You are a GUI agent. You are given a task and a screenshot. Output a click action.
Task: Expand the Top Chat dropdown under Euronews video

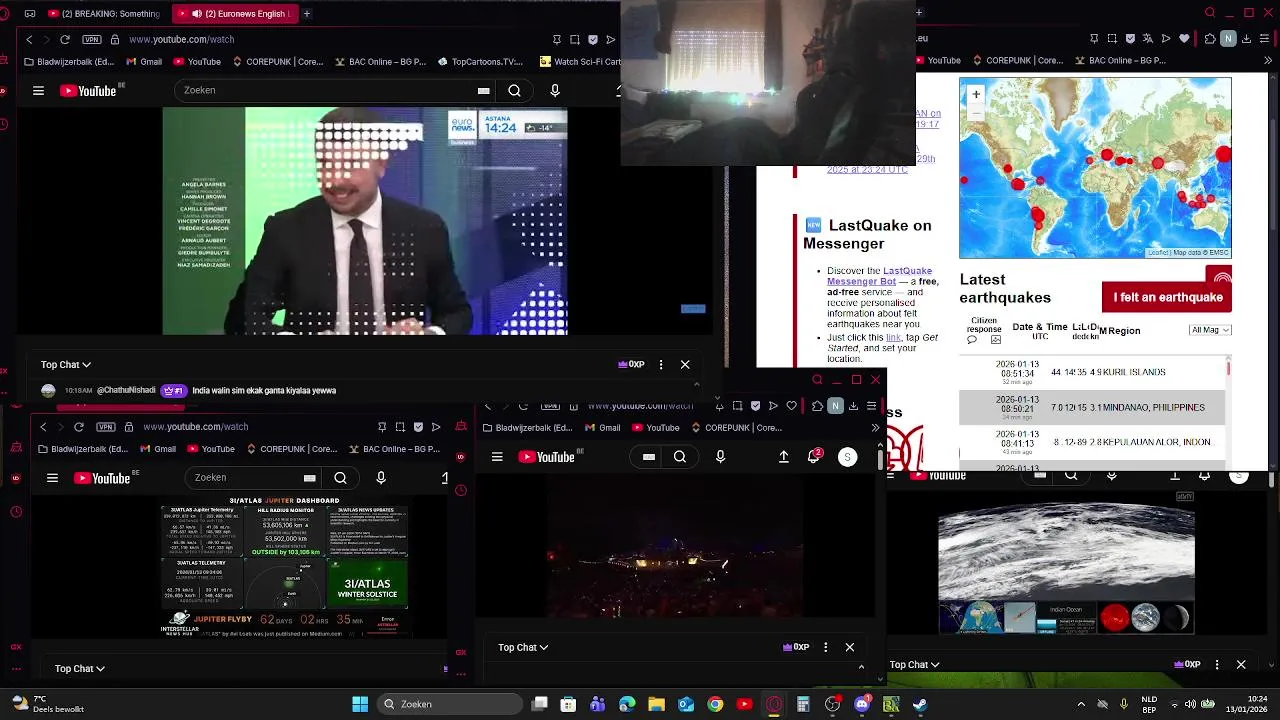click(x=66, y=365)
